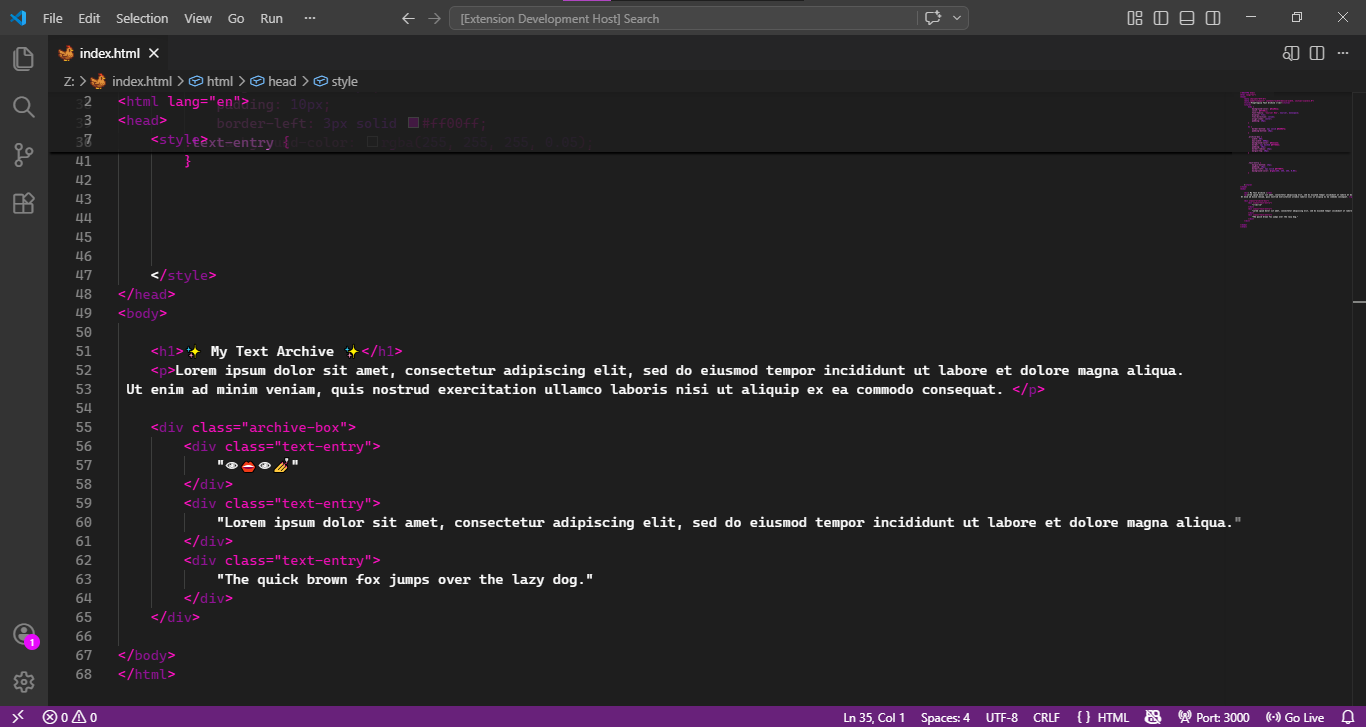Image resolution: width=1366 pixels, height=727 pixels.
Task: Open the View menu
Action: (198, 18)
